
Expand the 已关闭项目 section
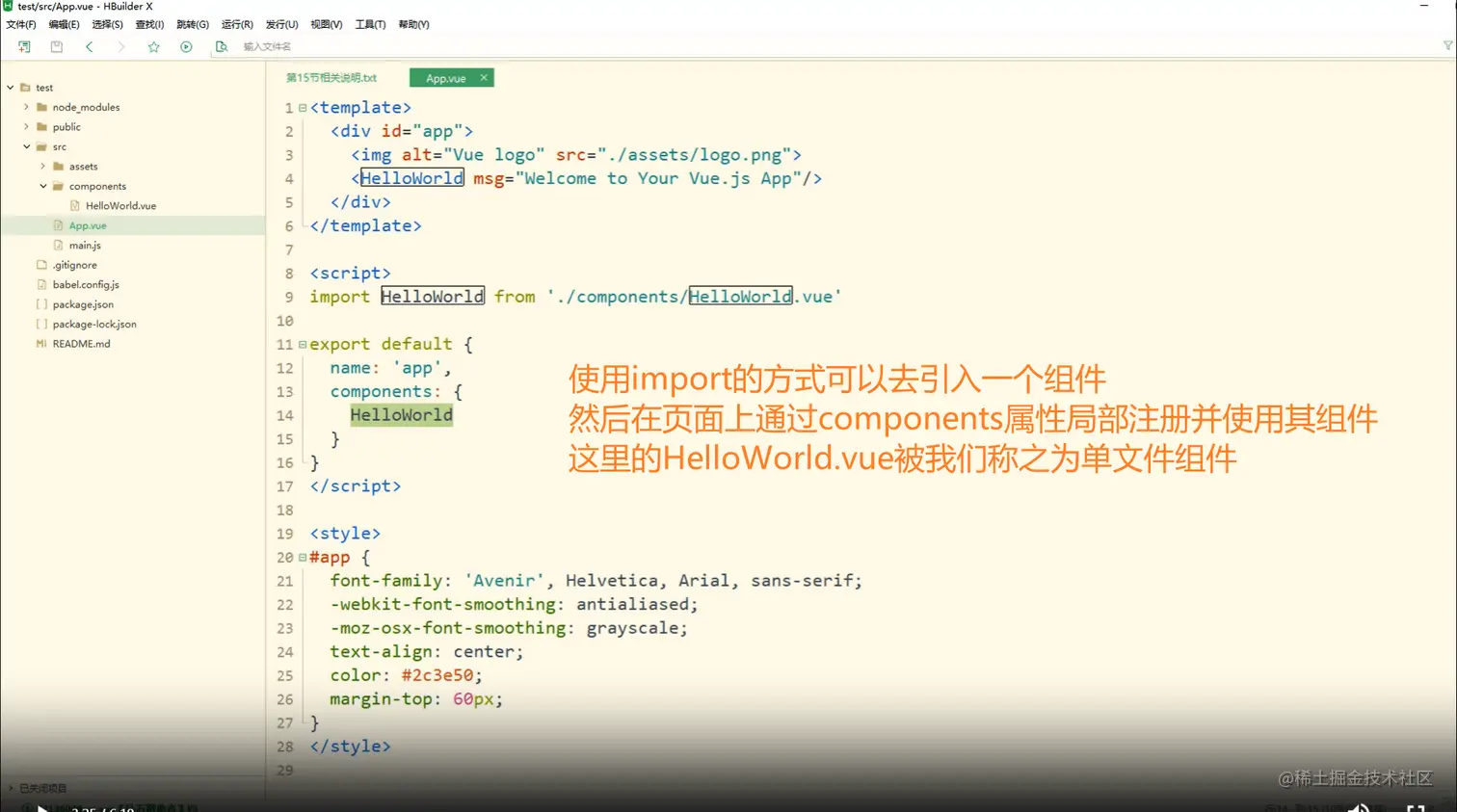[x=11, y=788]
